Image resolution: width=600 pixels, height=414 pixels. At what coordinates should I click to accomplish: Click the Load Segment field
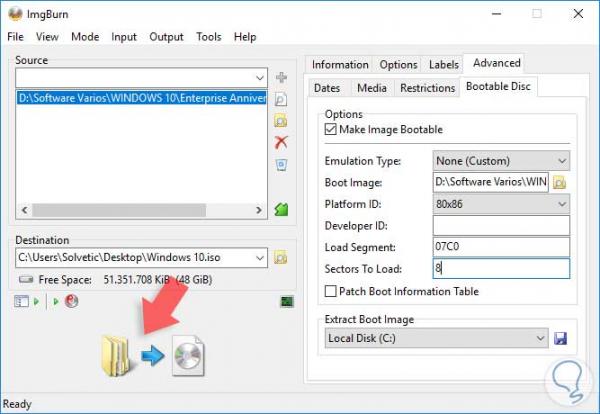coord(501,247)
